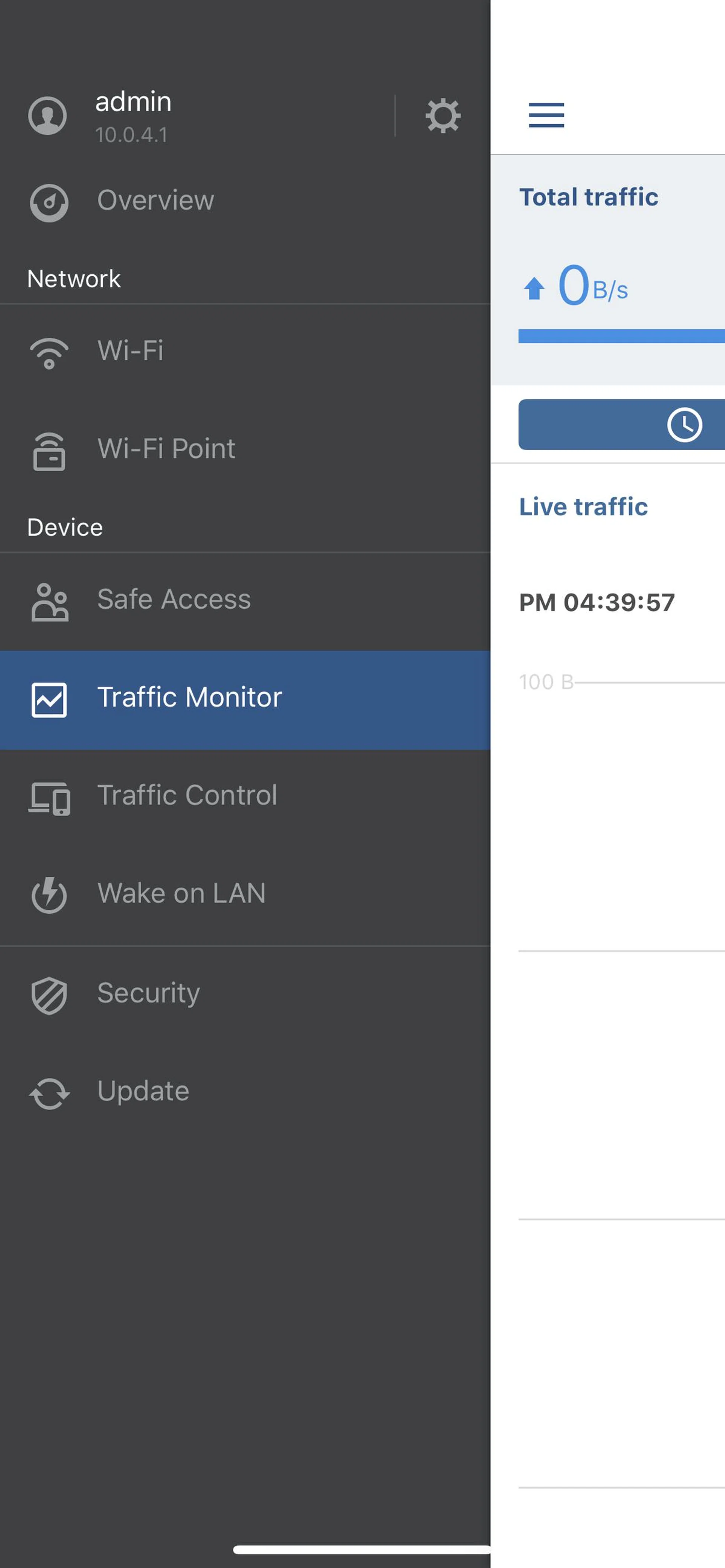Image resolution: width=725 pixels, height=1568 pixels.
Task: Select the Traffic Monitor chart icon
Action: click(x=49, y=700)
